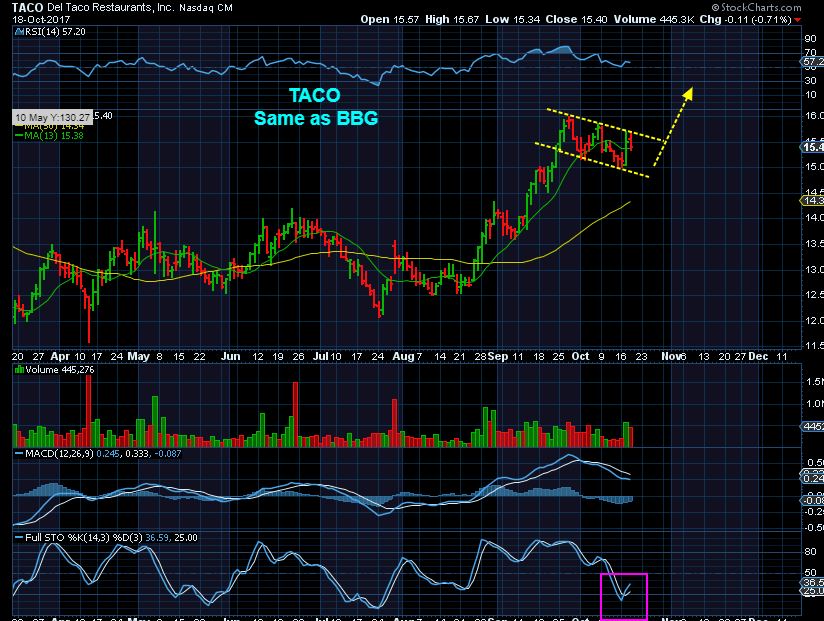Click the tallest red volume bar in April
The width and height of the screenshot is (824, 621).
[x=89, y=411]
